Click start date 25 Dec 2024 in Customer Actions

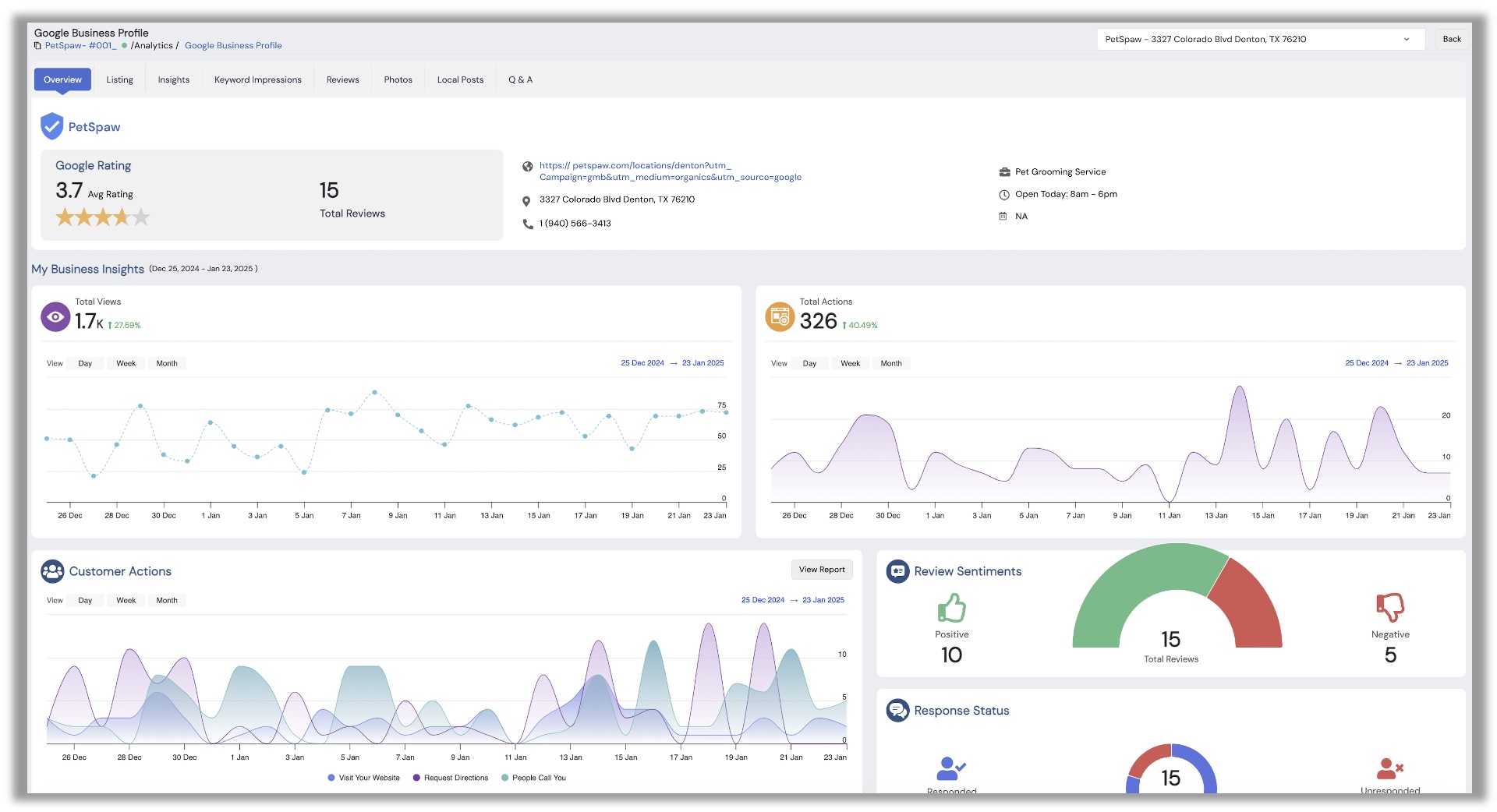tap(763, 600)
